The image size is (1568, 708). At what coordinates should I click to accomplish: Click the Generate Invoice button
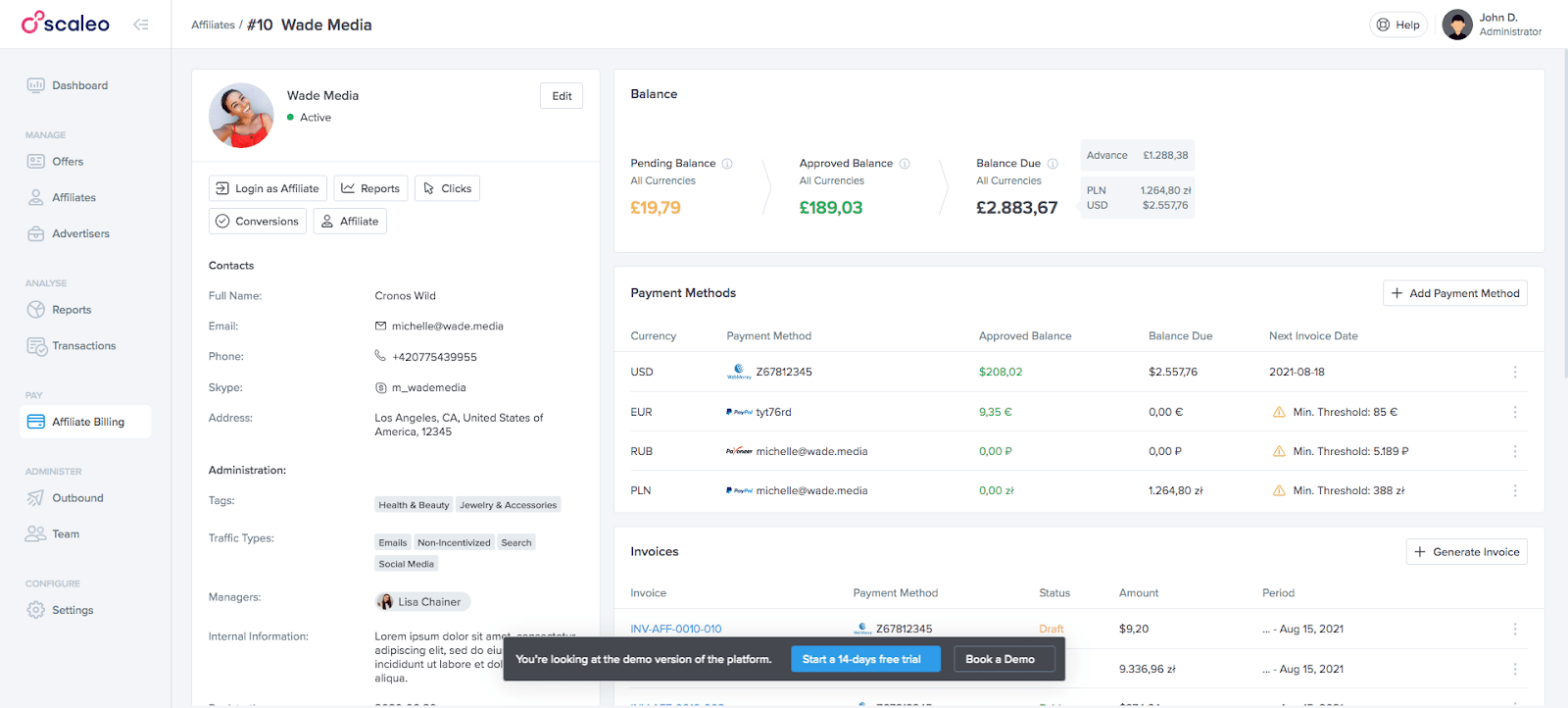pyautogui.click(x=1466, y=552)
